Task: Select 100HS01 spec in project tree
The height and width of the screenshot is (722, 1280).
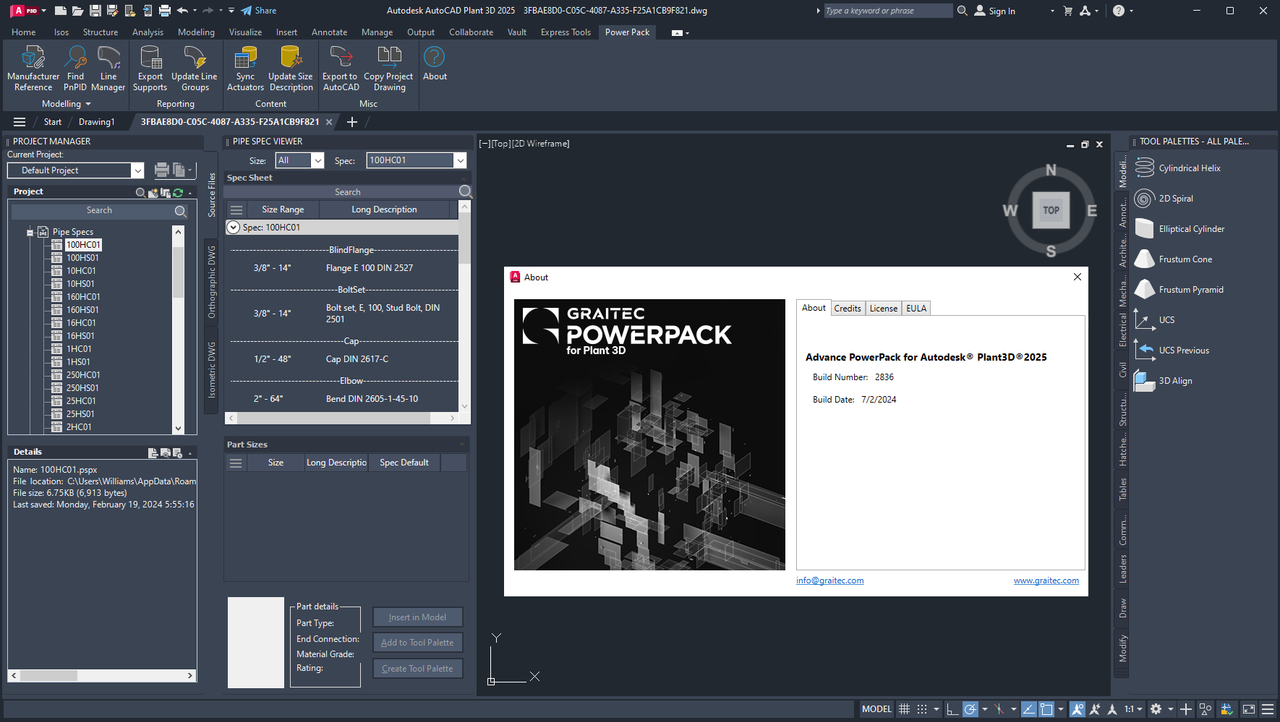Action: click(x=82, y=258)
